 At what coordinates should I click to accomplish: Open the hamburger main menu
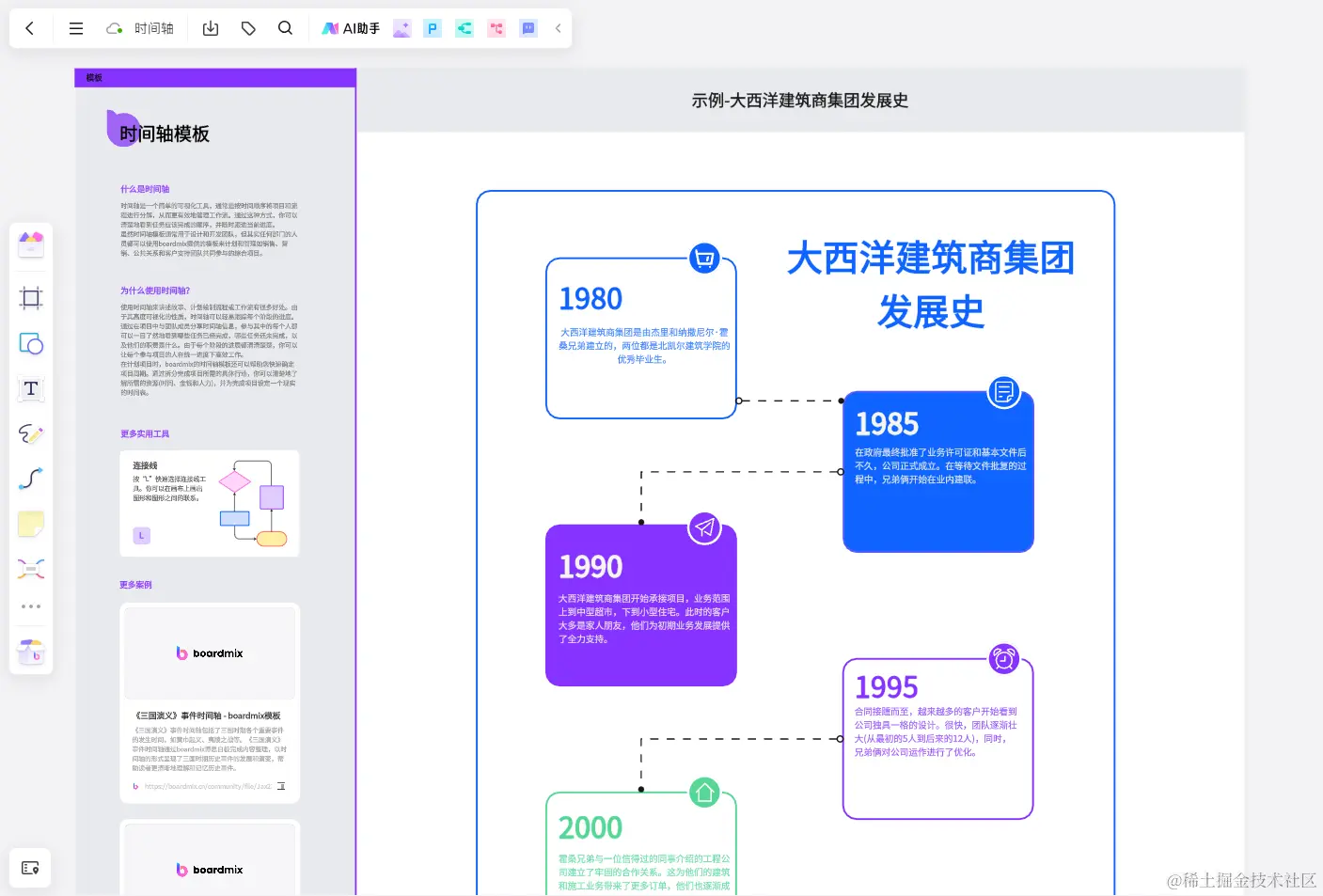coord(75,28)
